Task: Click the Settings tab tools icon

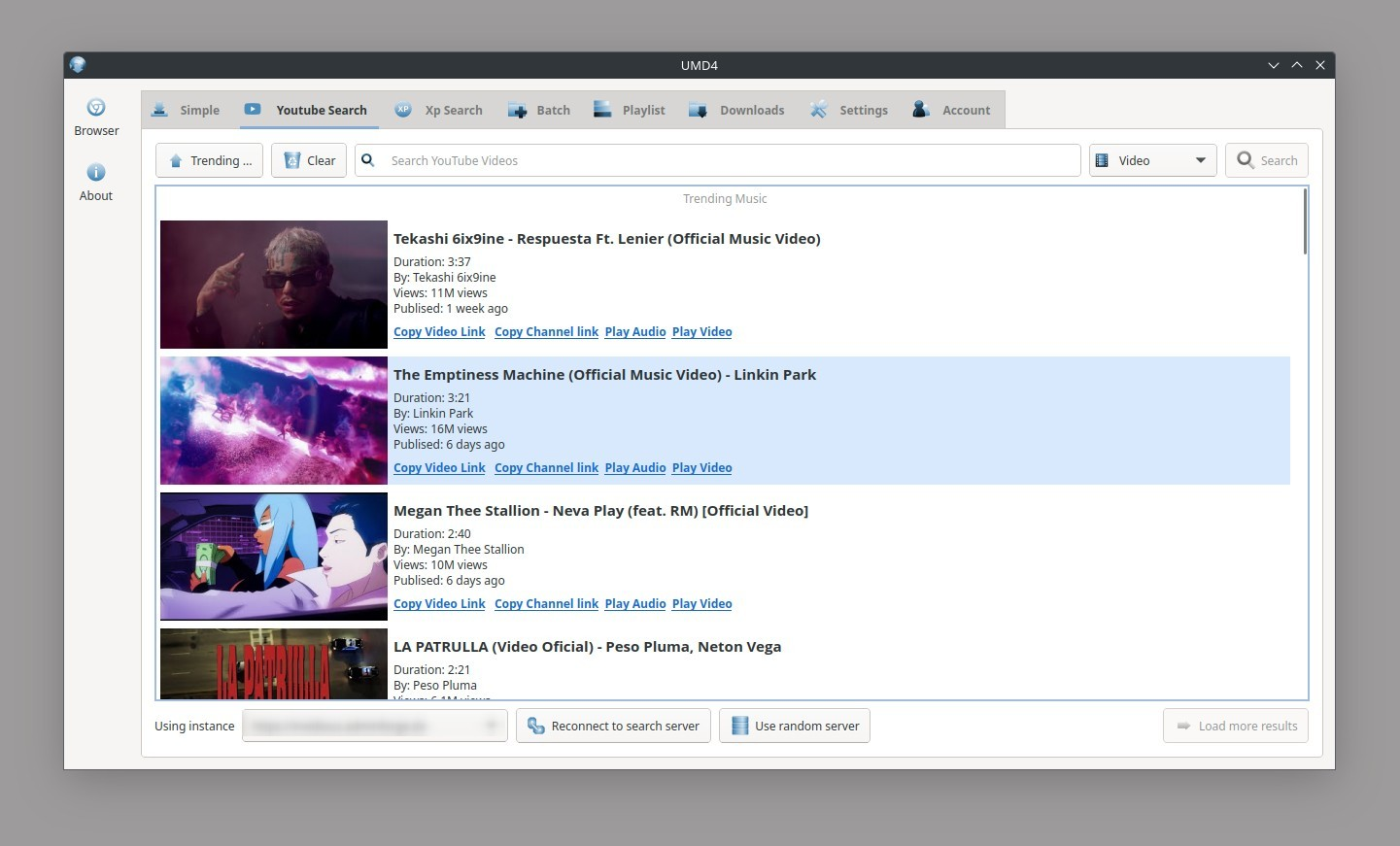Action: [819, 110]
